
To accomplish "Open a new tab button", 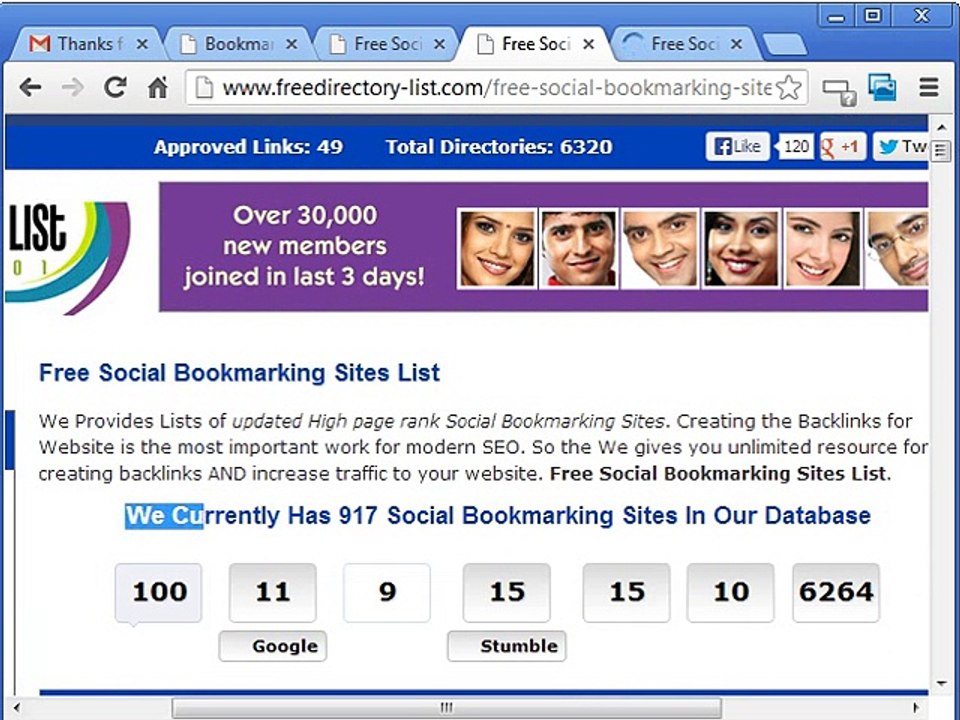I will click(784, 45).
